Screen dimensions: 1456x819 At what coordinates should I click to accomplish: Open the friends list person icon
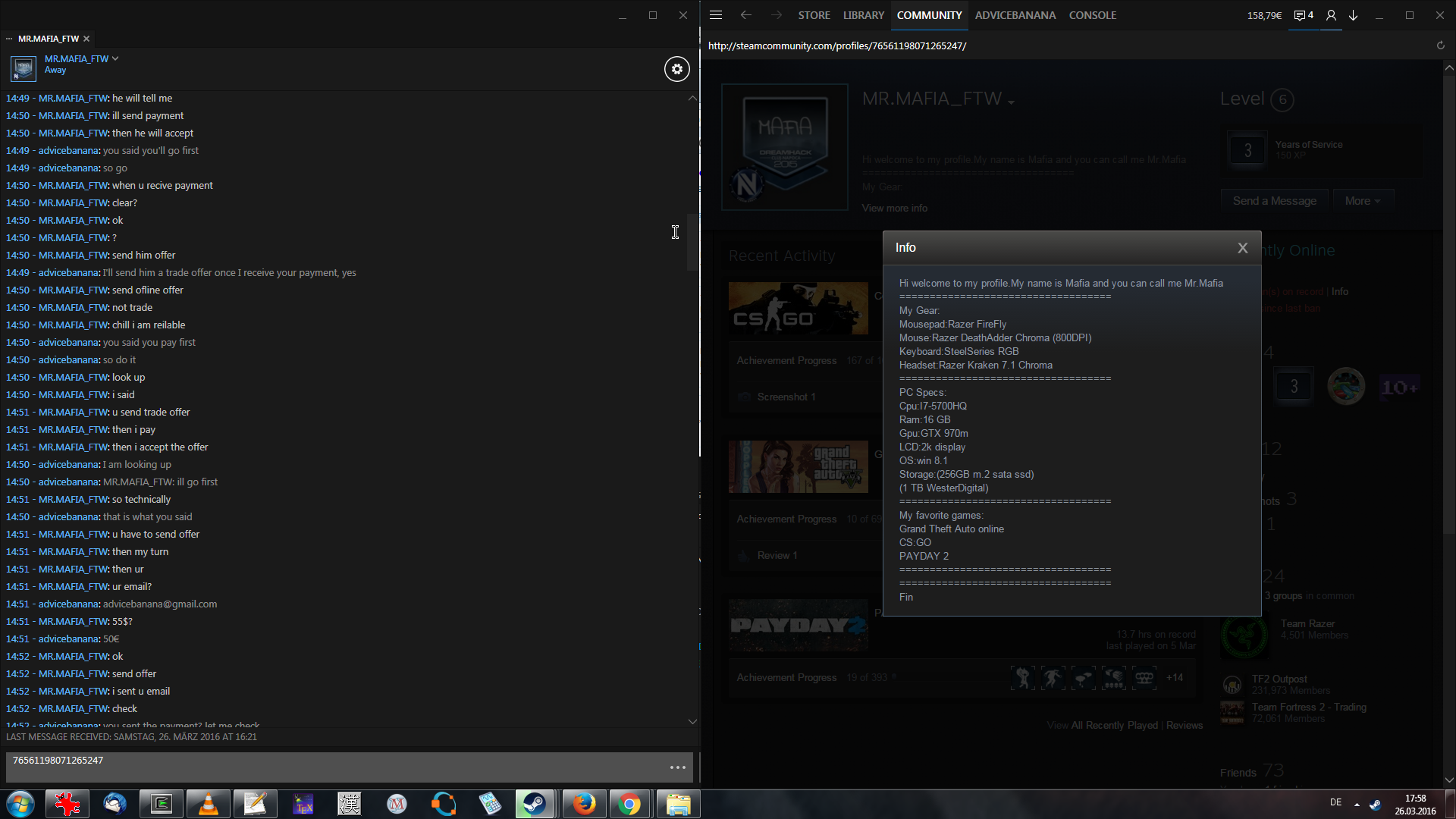click(1331, 15)
